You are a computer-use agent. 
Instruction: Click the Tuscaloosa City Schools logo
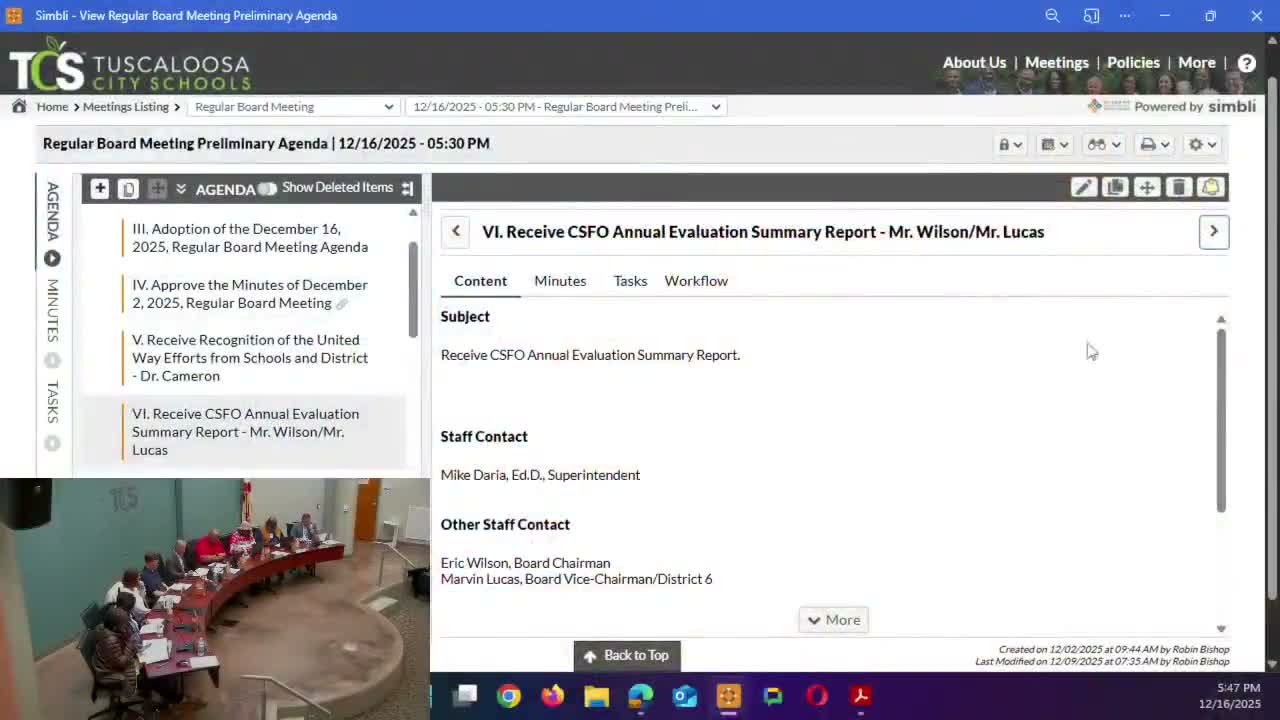click(x=130, y=65)
